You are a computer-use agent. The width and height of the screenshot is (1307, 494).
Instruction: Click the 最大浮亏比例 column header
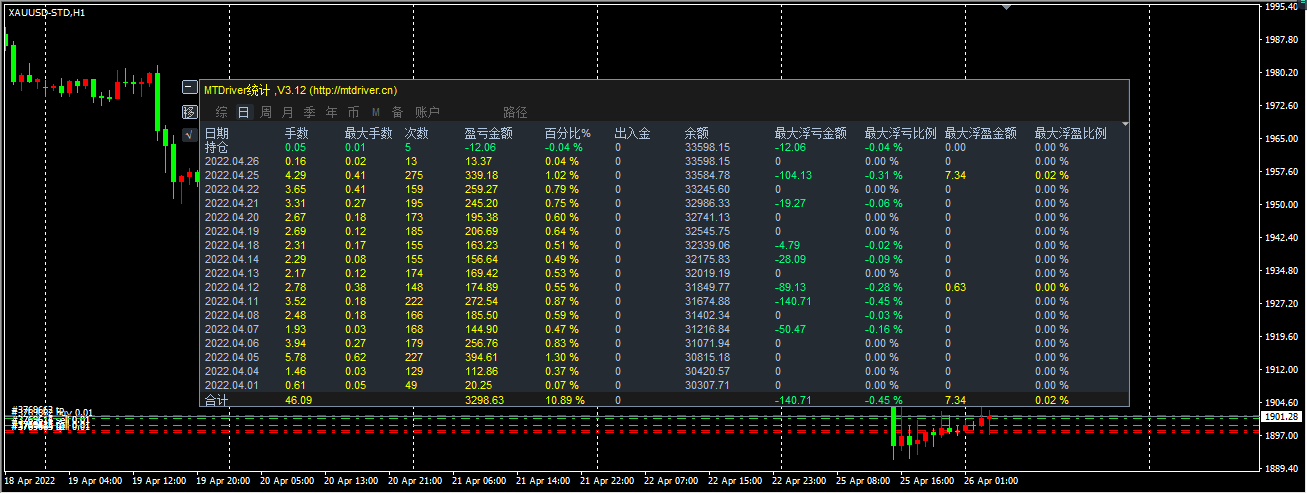coord(901,133)
